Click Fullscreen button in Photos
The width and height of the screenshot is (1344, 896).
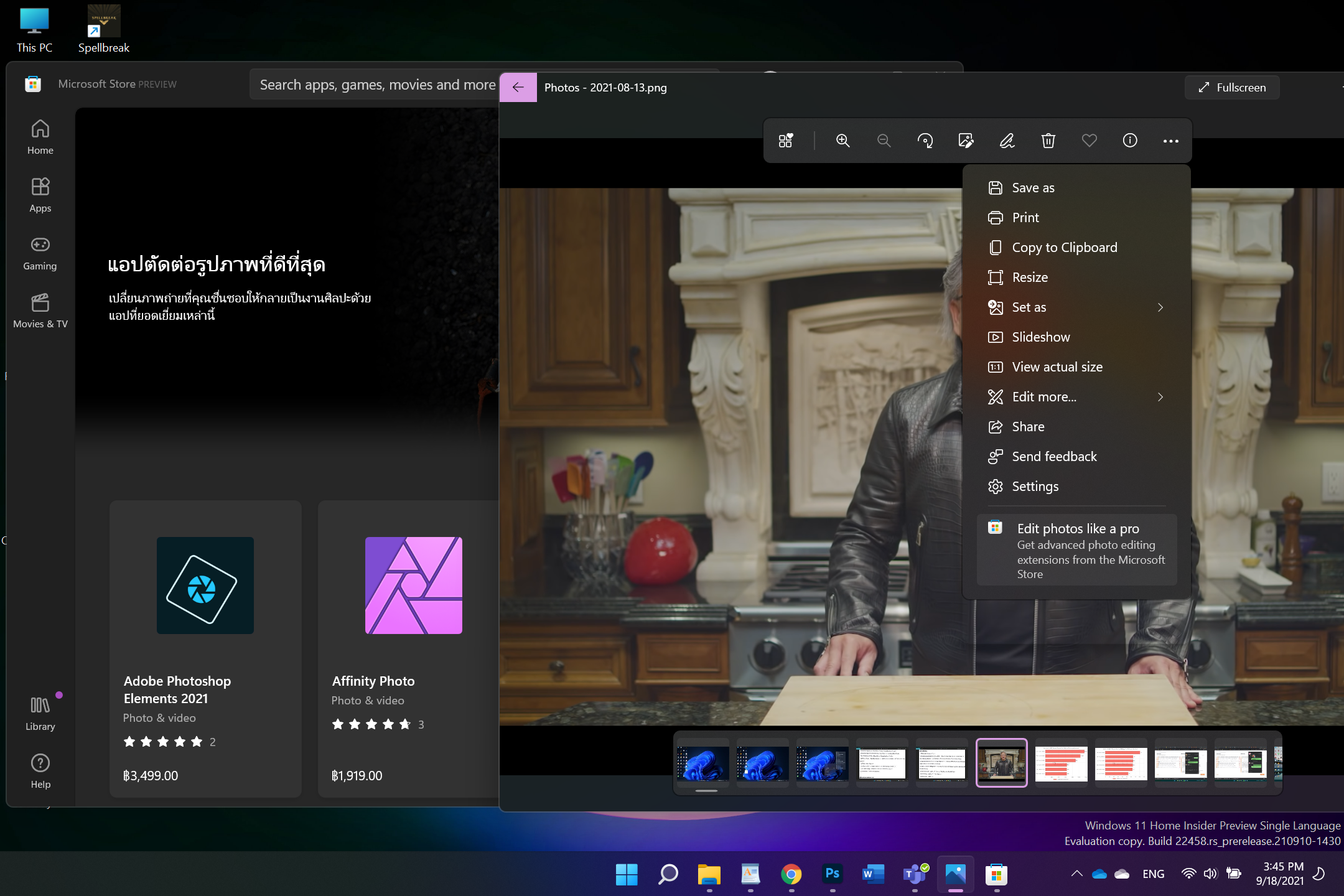(1232, 88)
